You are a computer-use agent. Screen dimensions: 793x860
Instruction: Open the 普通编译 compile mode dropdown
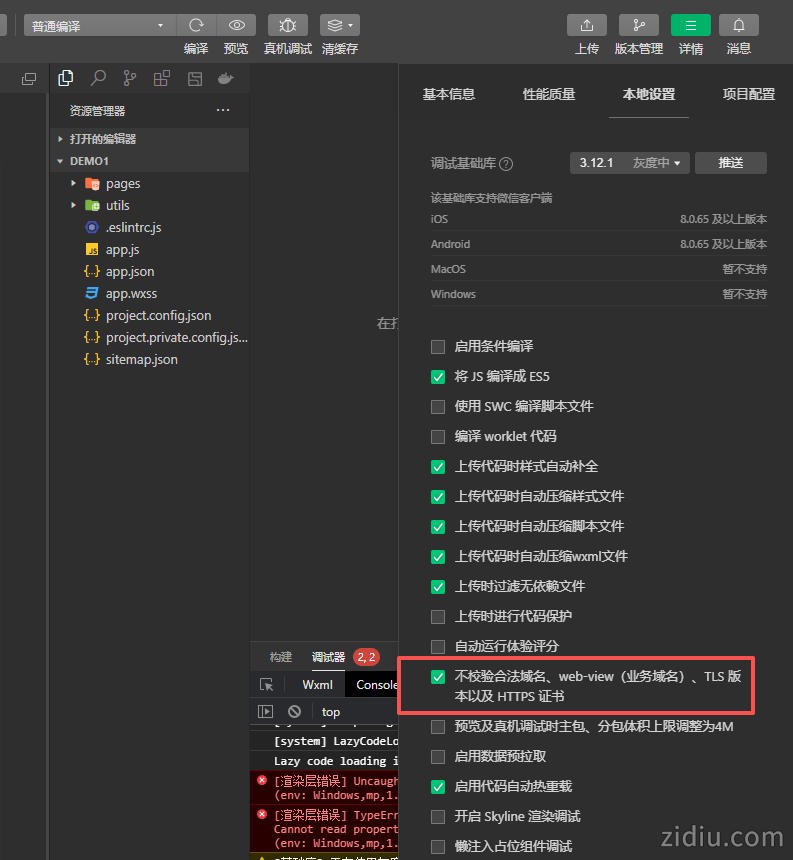click(x=98, y=26)
